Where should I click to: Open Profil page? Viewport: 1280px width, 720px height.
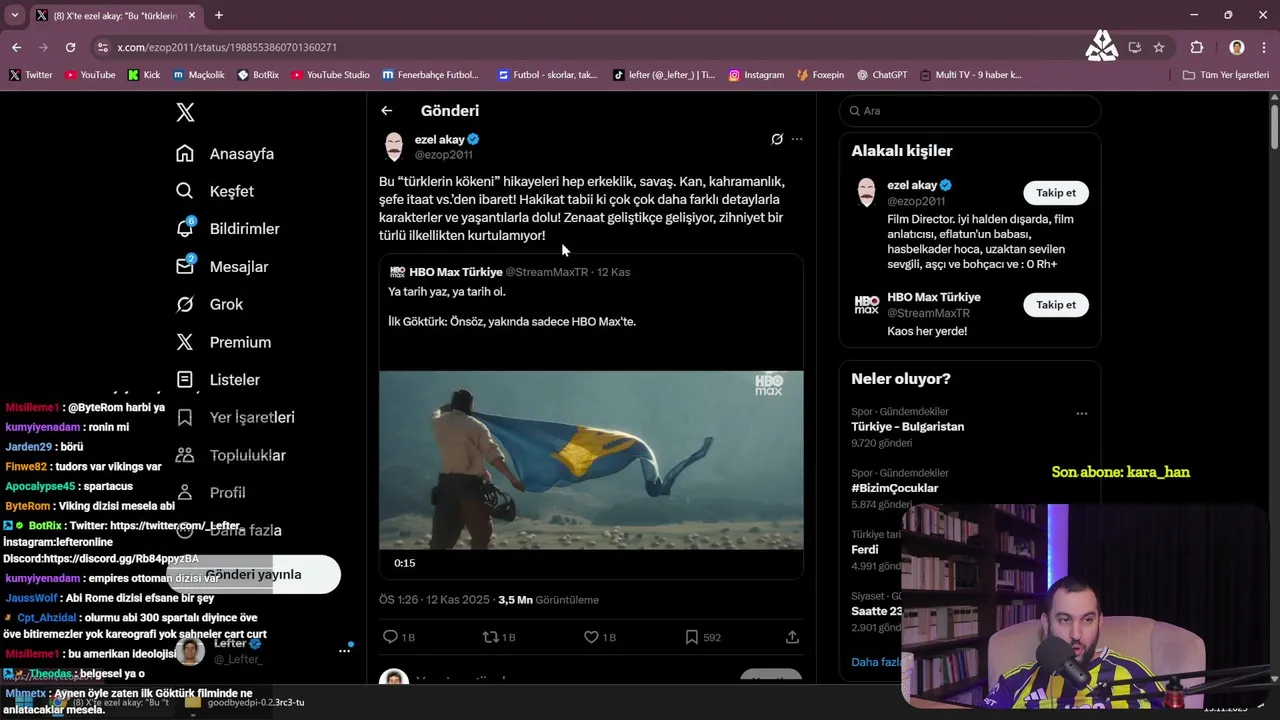tap(211, 493)
